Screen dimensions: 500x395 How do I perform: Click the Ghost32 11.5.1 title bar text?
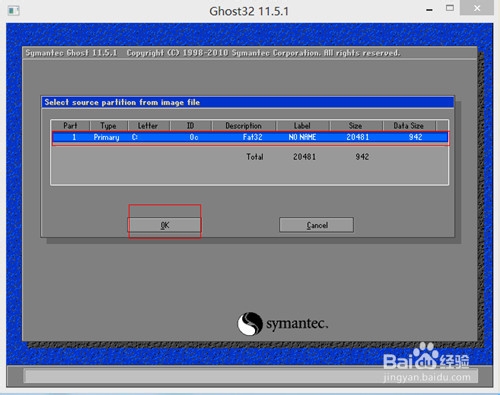[x=249, y=11]
